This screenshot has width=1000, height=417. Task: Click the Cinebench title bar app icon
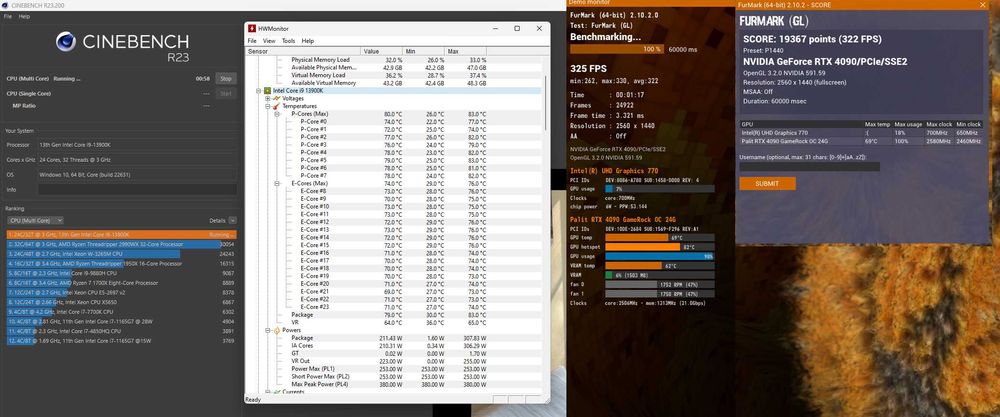[x=4, y=5]
